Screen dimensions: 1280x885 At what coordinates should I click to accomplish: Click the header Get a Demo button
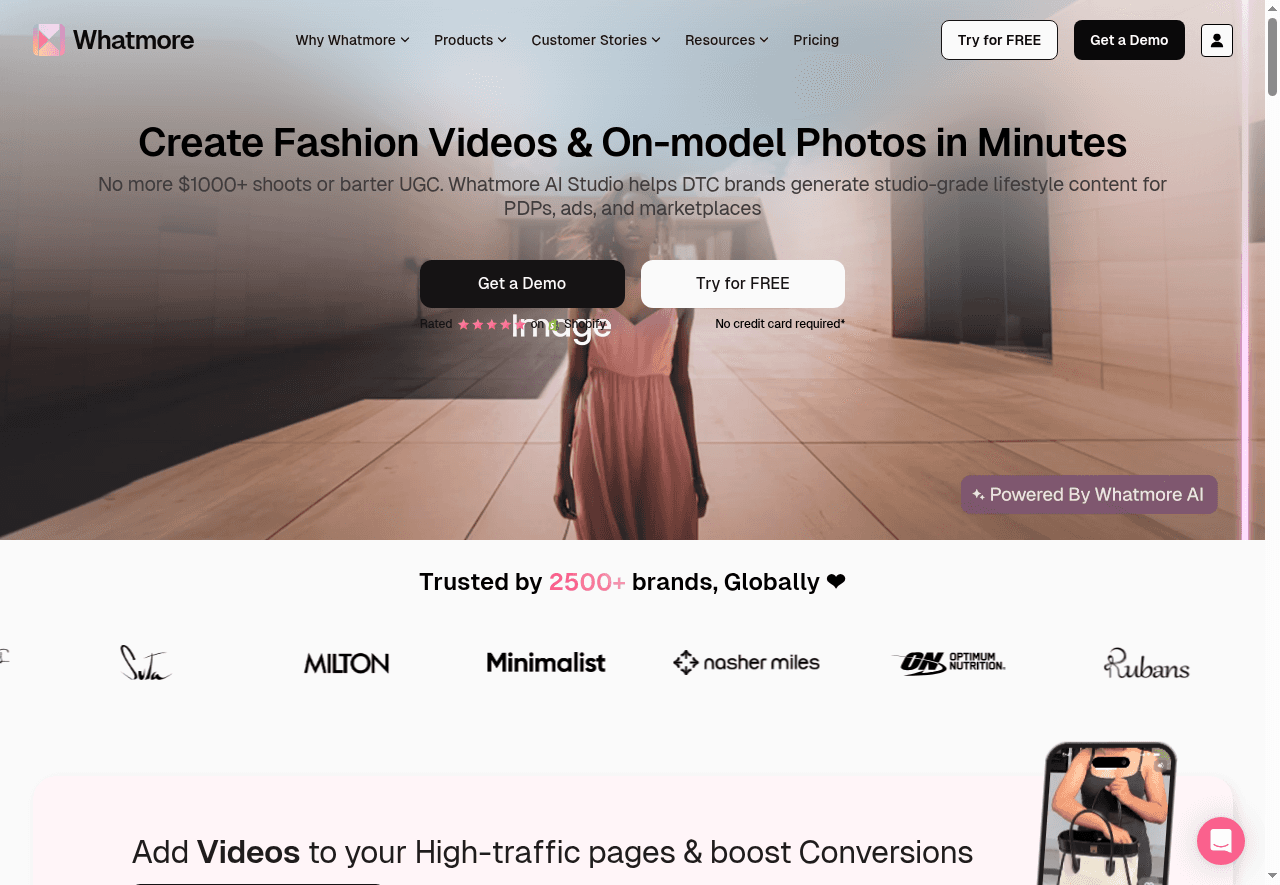1129,40
